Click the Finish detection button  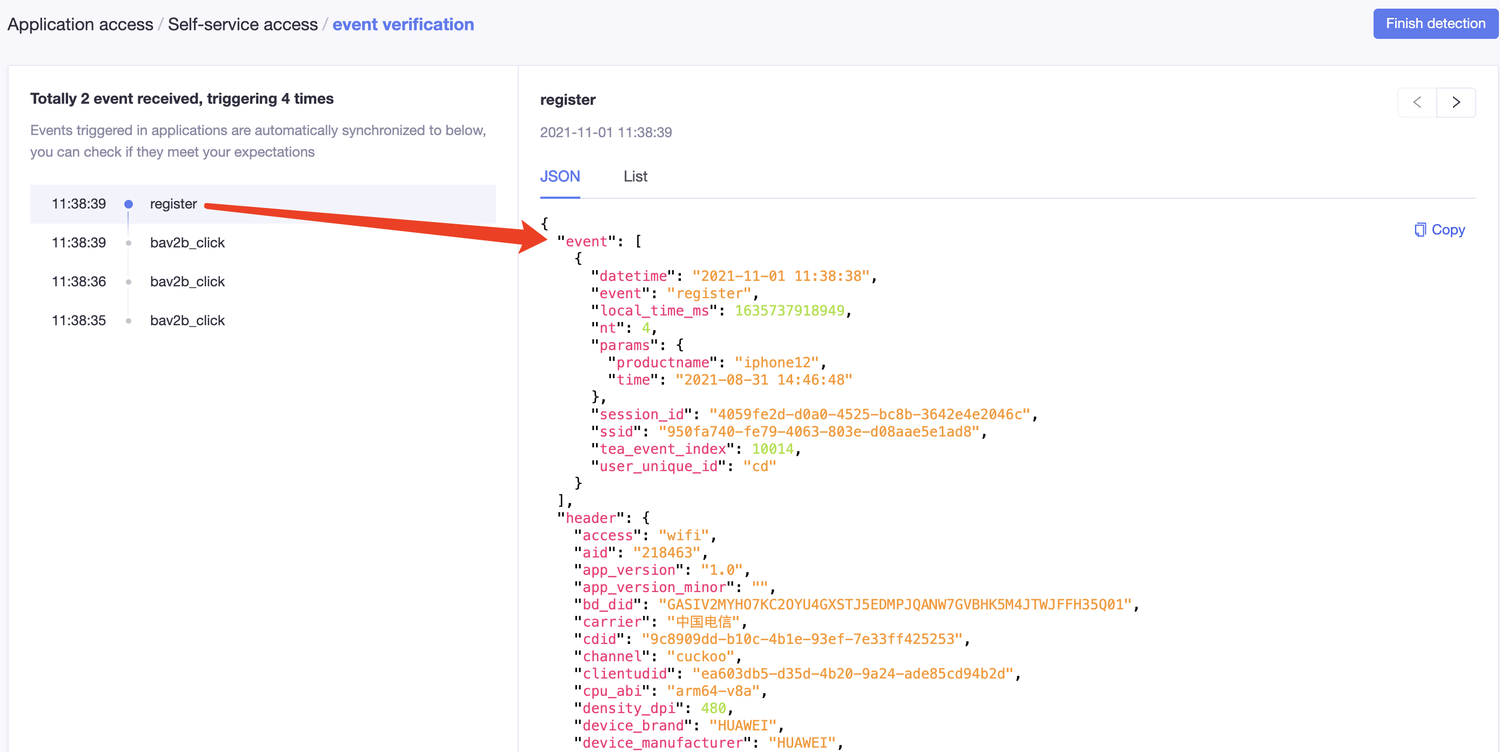[x=1435, y=24]
